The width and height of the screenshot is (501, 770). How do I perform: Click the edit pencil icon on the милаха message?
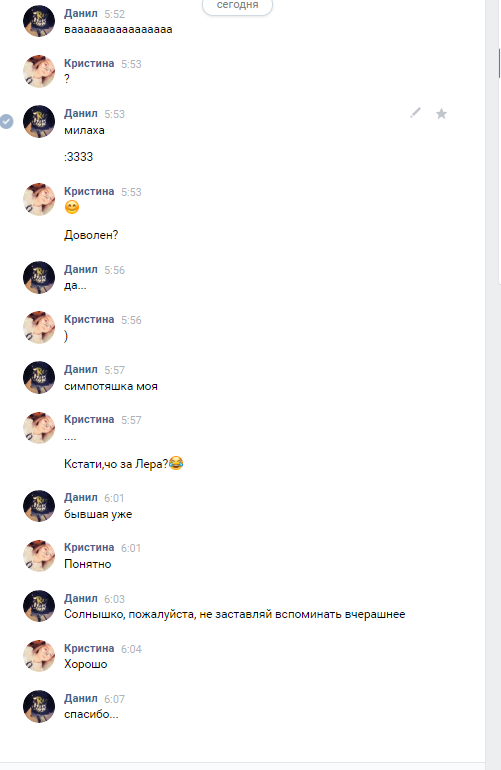416,113
